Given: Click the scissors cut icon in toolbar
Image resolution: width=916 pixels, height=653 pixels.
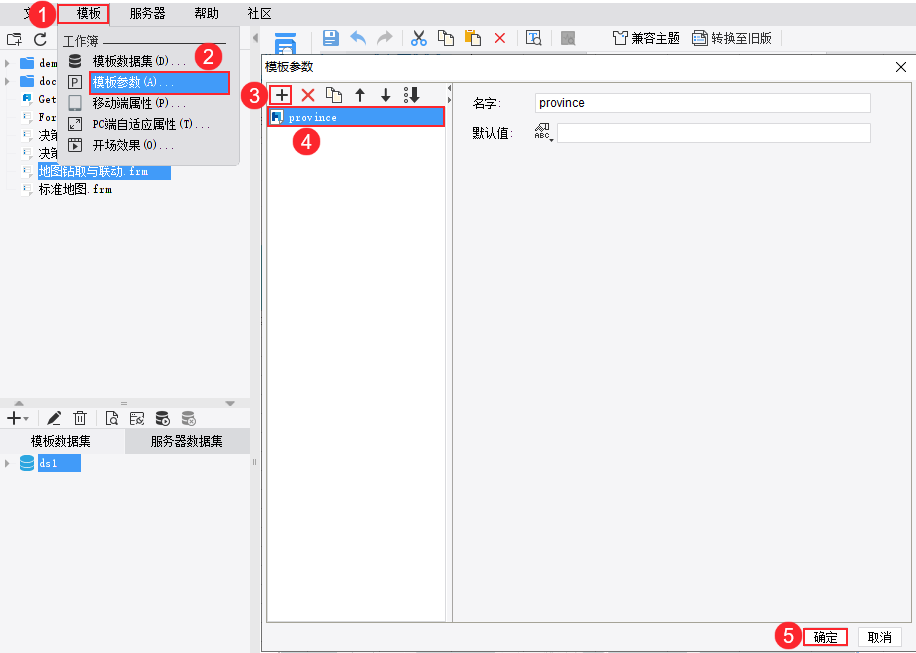Looking at the screenshot, I should click(418, 39).
